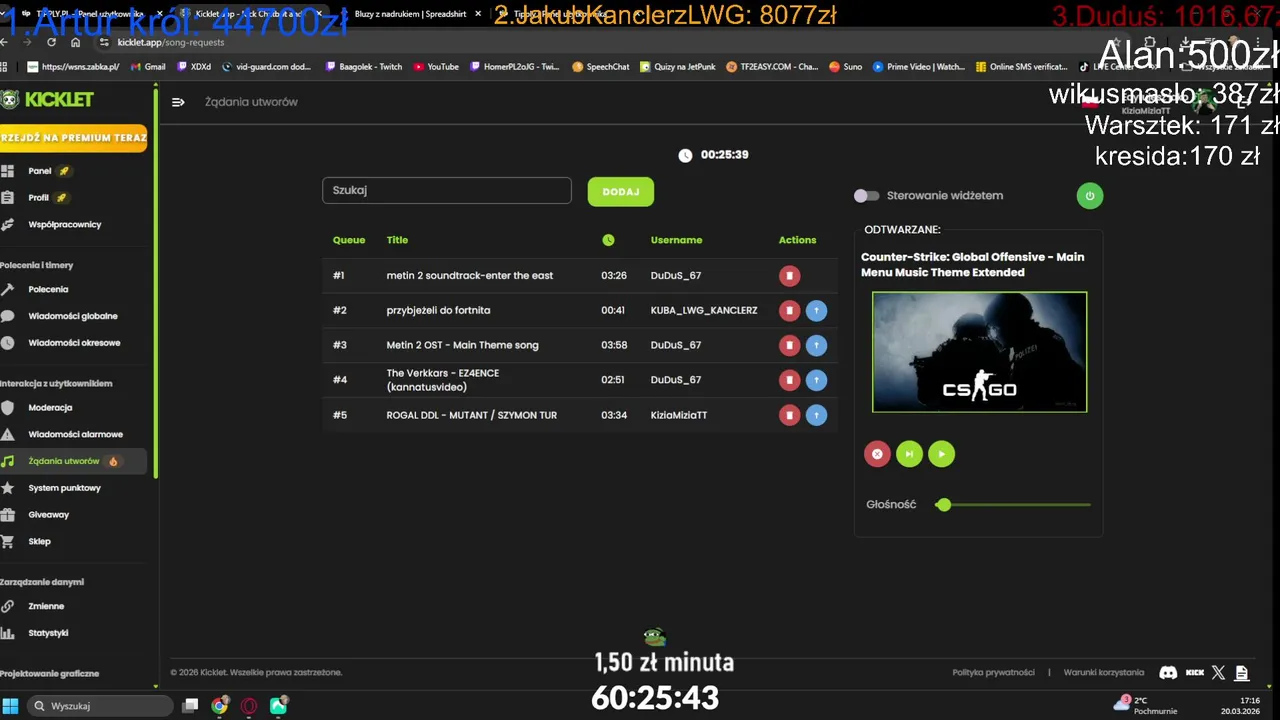
Task: Click the Szukaj search field
Action: tap(447, 190)
